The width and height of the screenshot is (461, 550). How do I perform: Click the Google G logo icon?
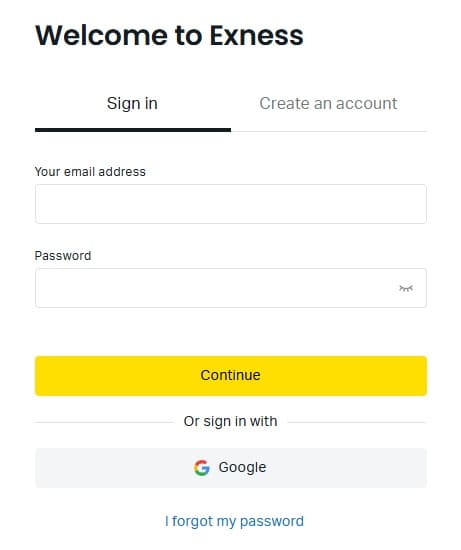point(202,468)
